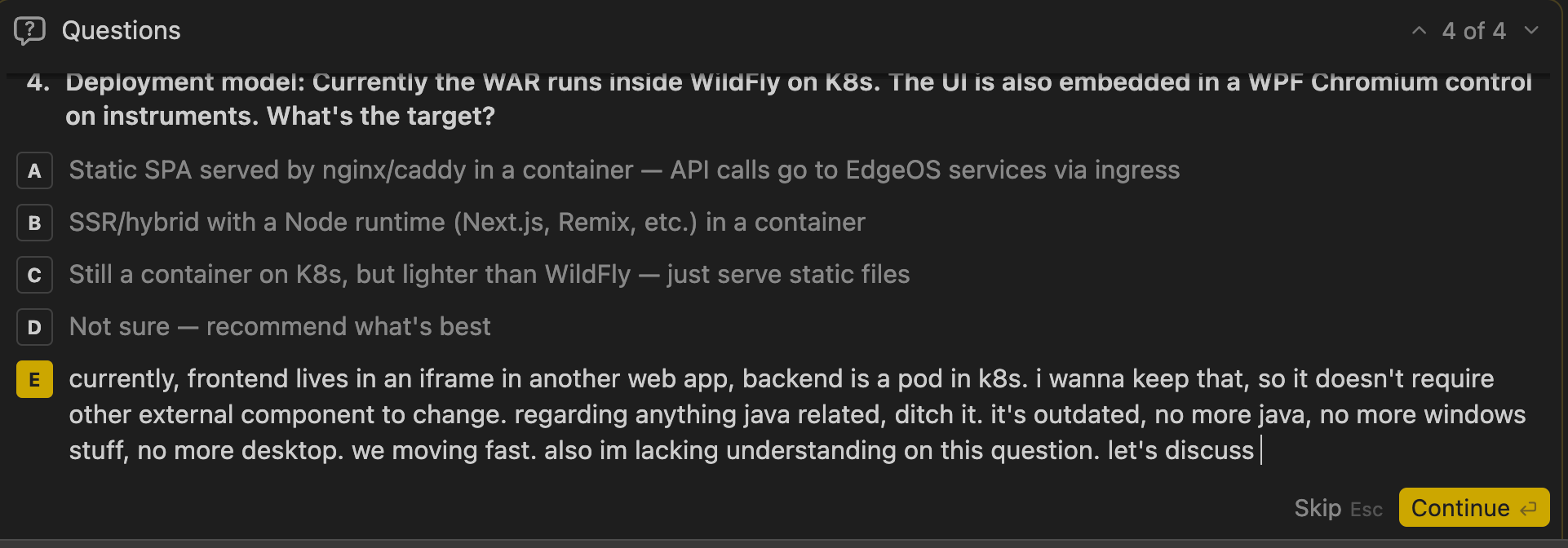Pick the lighter than WildFly static files answer
Viewport: 1568px width, 548px height.
coord(489,275)
